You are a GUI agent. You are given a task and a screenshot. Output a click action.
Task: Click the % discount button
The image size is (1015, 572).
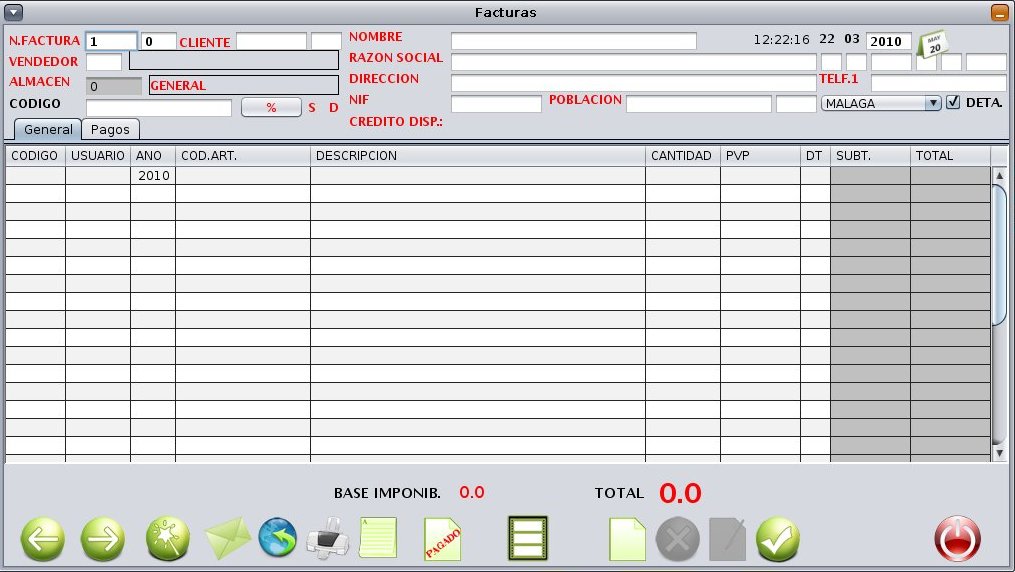pyautogui.click(x=271, y=107)
